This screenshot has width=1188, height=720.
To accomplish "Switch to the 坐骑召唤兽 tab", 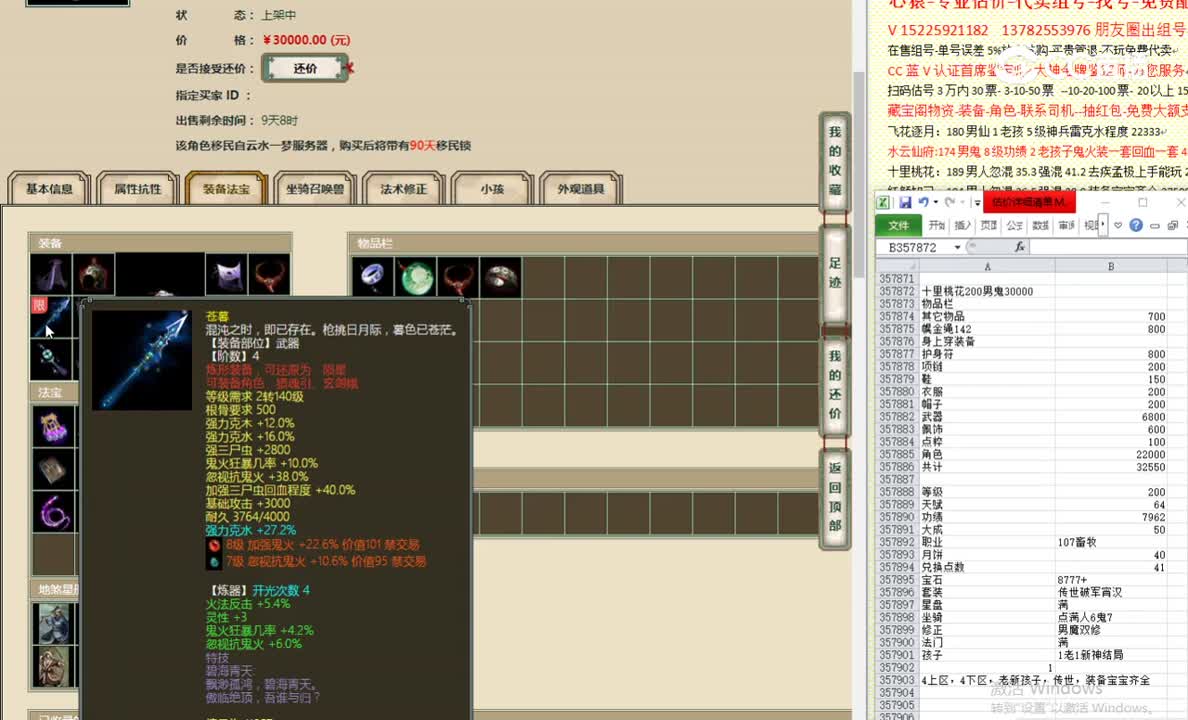I will 313,188.
